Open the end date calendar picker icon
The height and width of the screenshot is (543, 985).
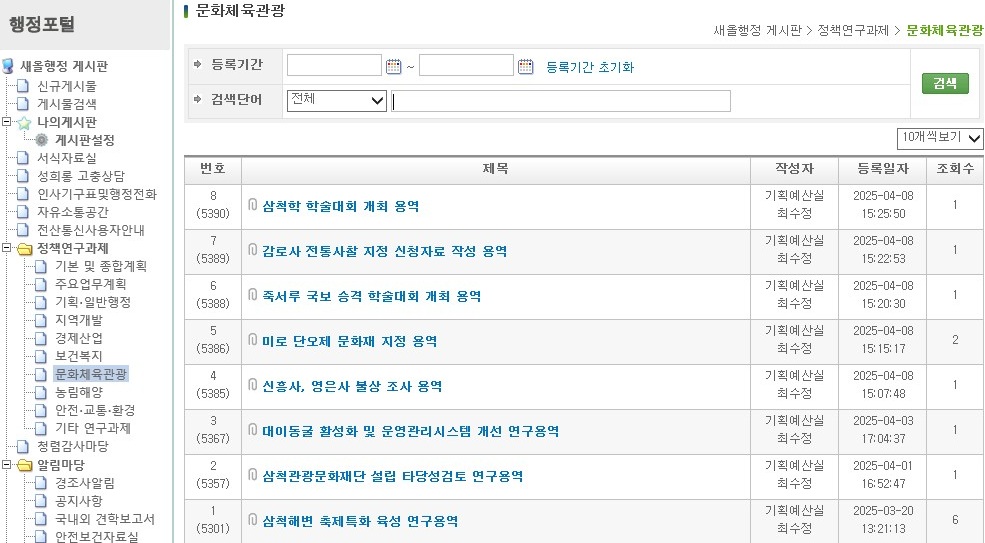[x=526, y=66]
